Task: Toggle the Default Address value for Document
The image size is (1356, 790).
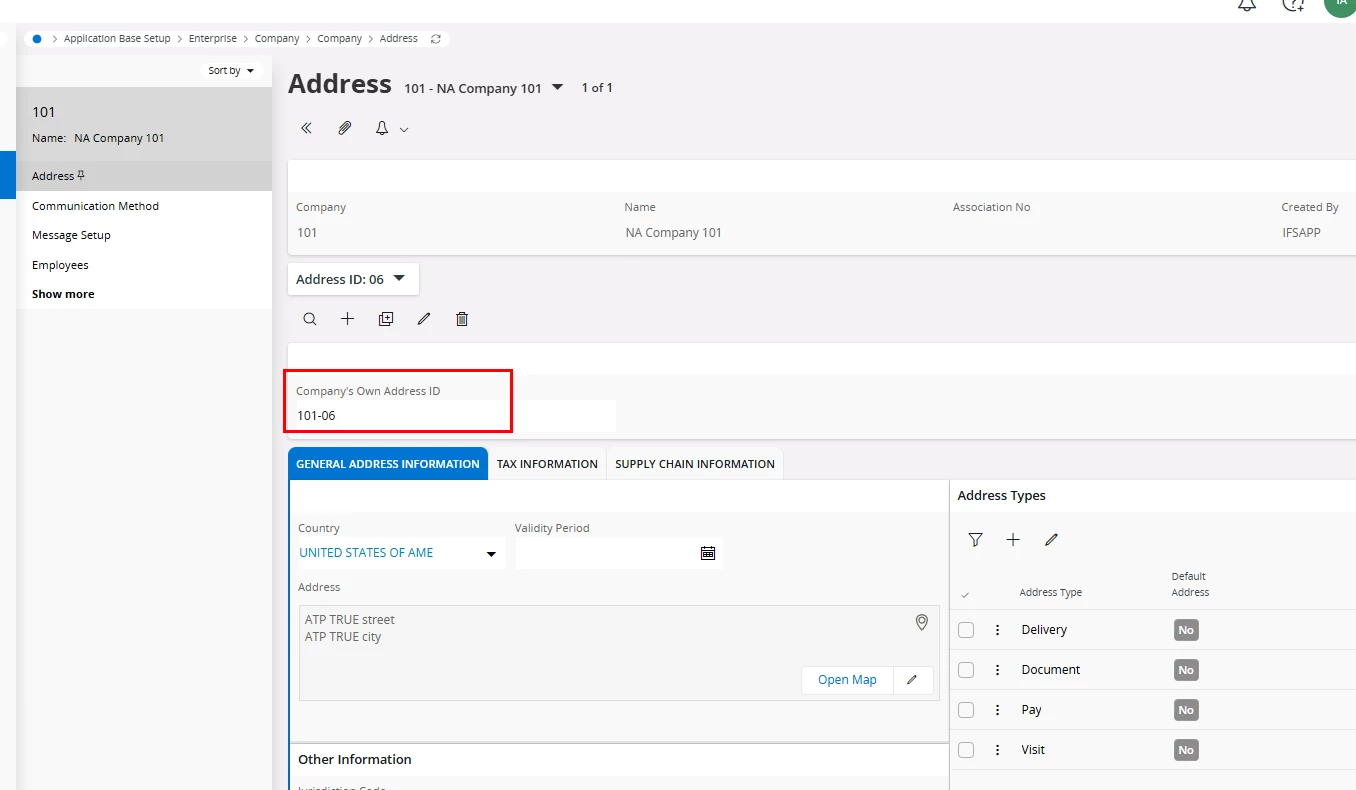Action: pyautogui.click(x=1186, y=670)
